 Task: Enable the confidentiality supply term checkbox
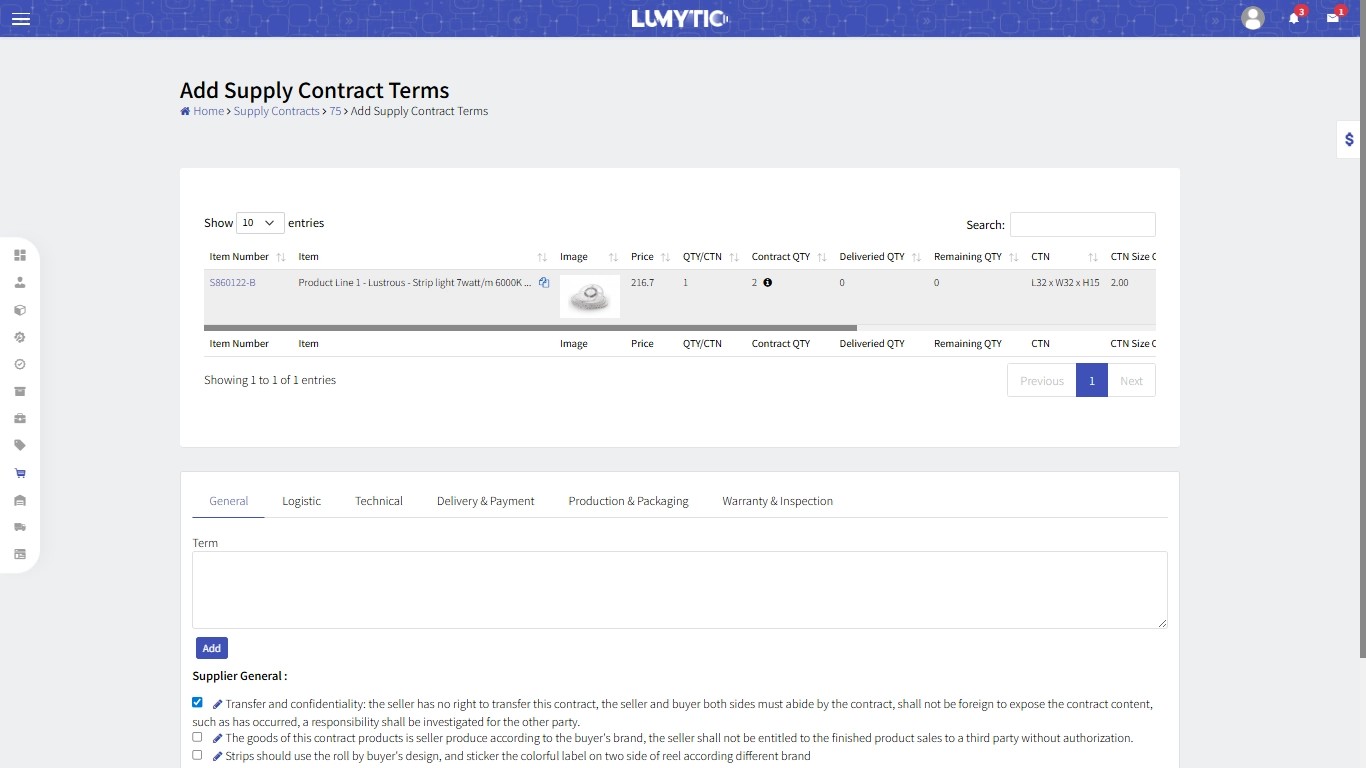197,702
